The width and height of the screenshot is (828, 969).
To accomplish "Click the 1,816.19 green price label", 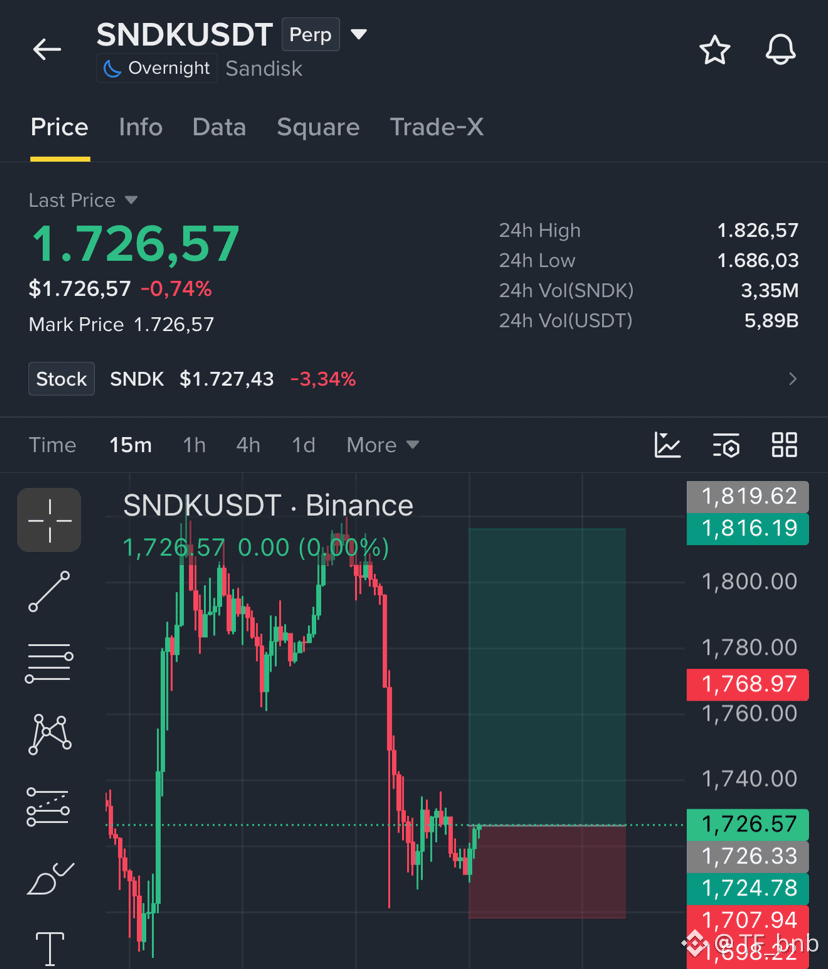I will 748,528.
